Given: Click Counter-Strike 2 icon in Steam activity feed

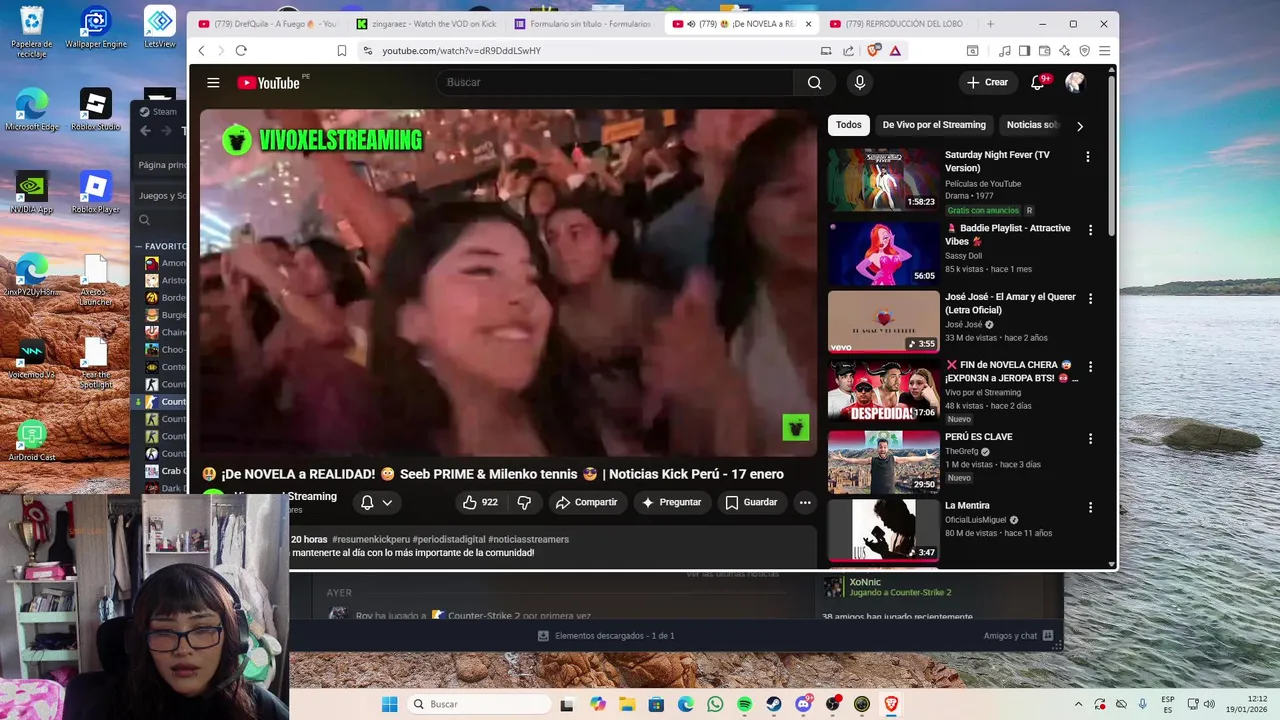Looking at the screenshot, I should click(x=438, y=616).
